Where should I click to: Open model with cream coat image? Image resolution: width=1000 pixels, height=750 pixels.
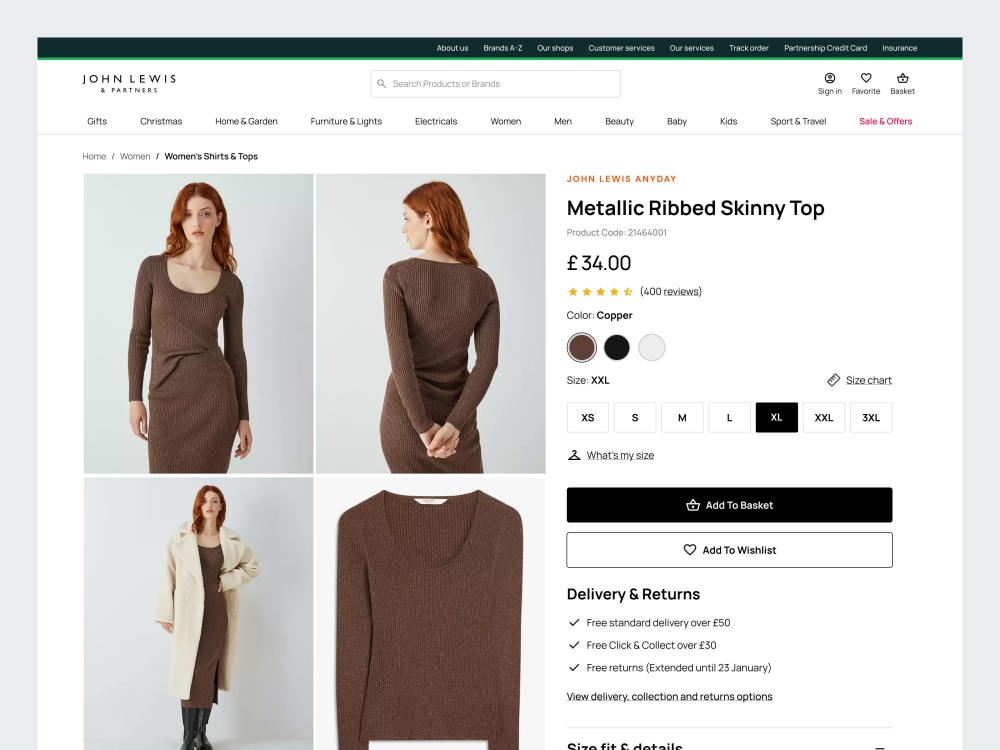click(x=198, y=614)
